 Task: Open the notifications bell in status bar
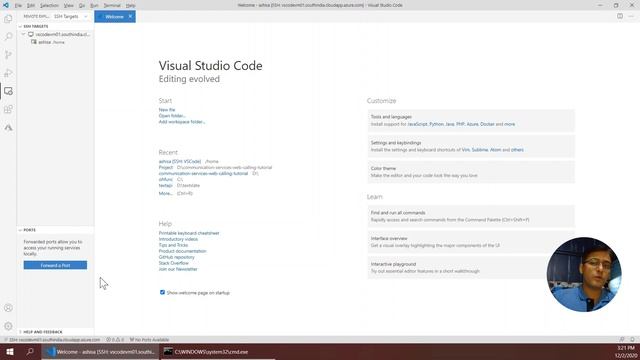[632, 340]
